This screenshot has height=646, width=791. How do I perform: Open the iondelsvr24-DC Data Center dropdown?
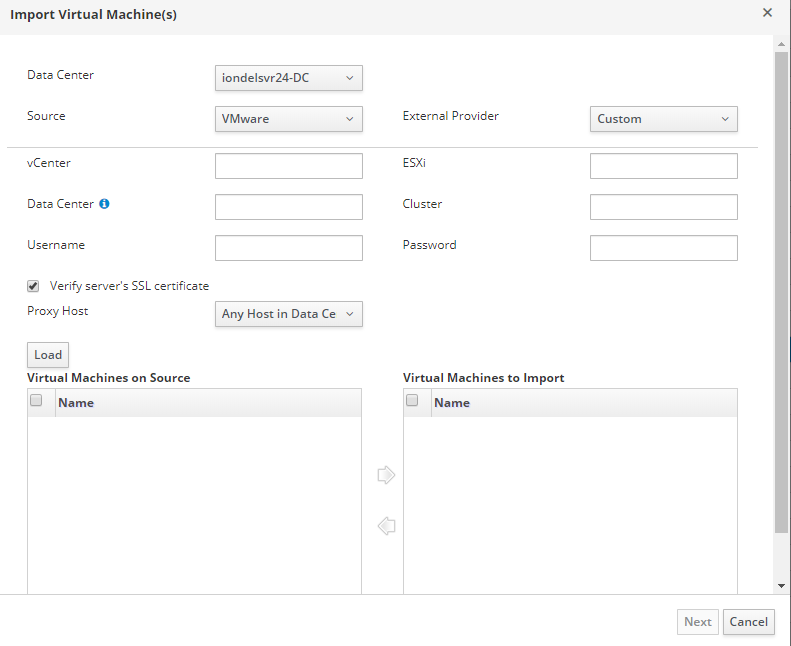point(288,78)
